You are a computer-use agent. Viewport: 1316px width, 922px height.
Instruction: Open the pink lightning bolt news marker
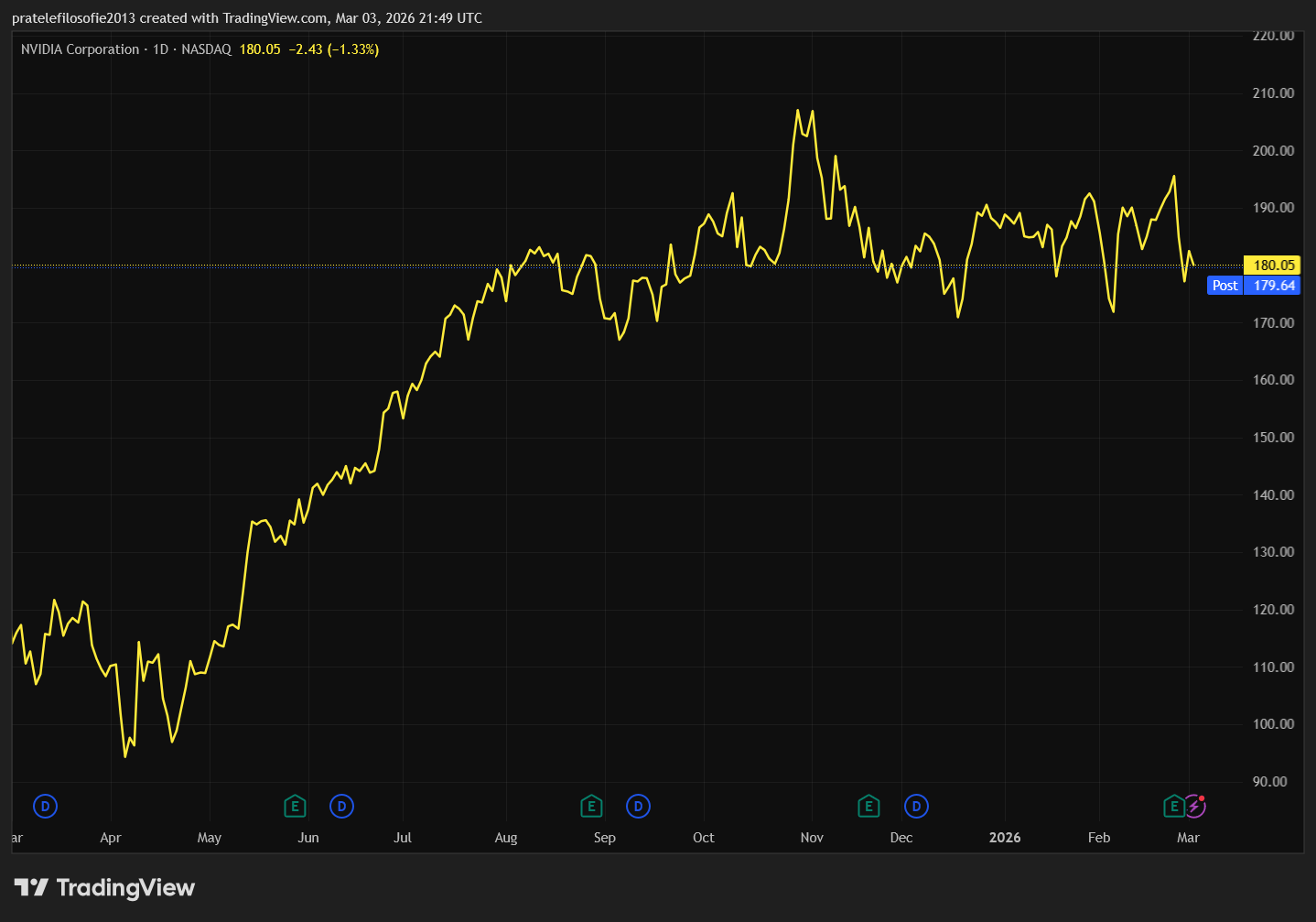[1195, 807]
